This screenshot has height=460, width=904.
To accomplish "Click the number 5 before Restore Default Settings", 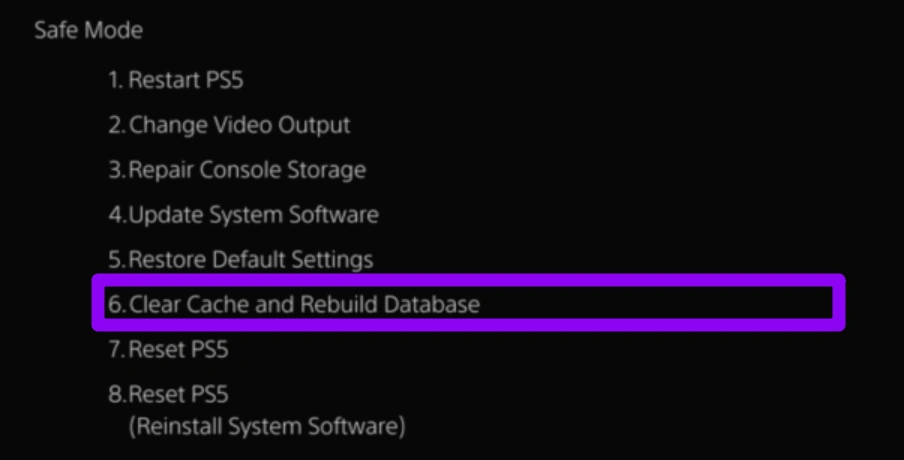I will pyautogui.click(x=115, y=259).
